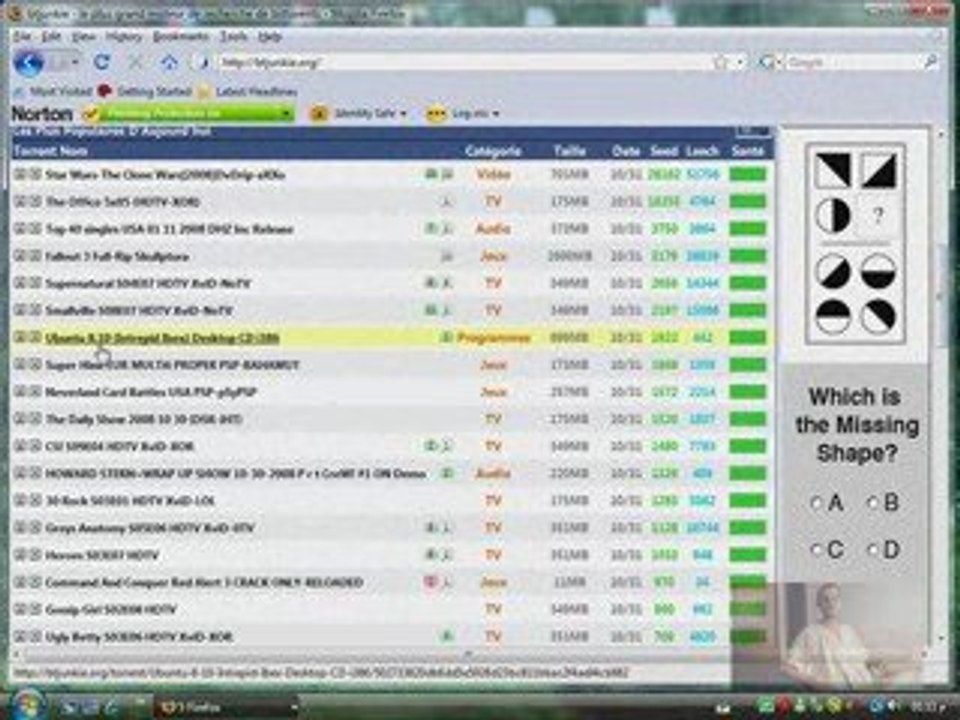Image resolution: width=960 pixels, height=720 pixels.
Task: Select answer C radio button
Action: [816, 549]
